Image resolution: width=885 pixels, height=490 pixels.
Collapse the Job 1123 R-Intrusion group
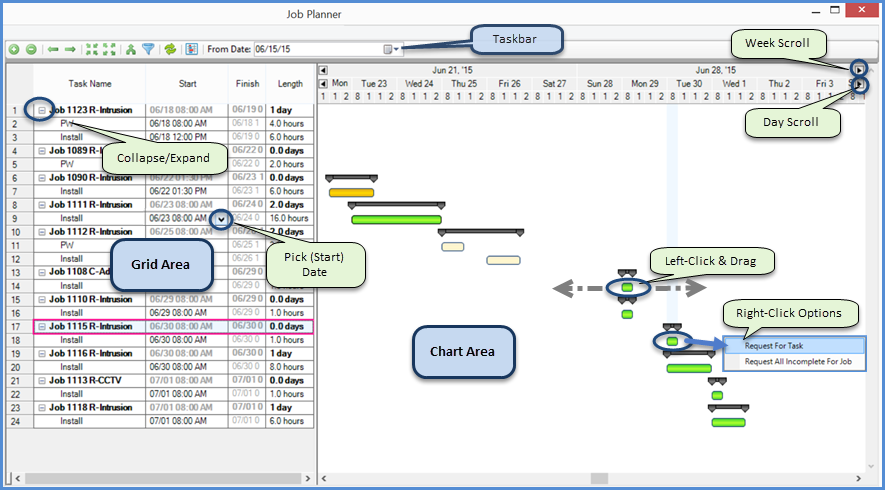point(41,111)
